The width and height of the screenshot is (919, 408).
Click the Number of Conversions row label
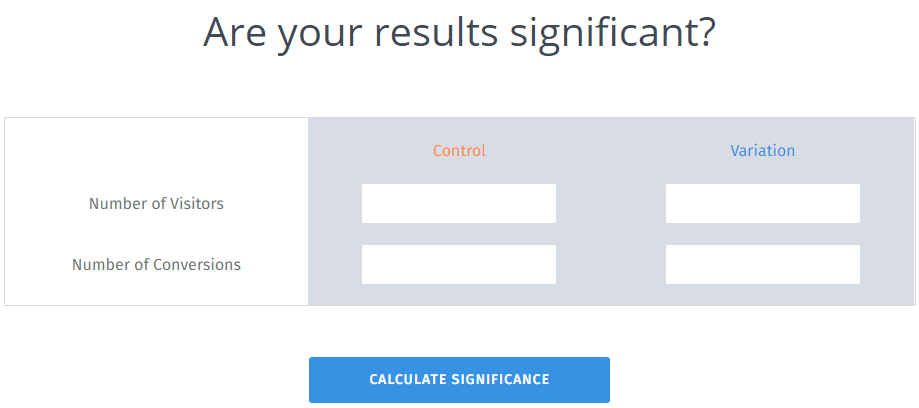(156, 265)
